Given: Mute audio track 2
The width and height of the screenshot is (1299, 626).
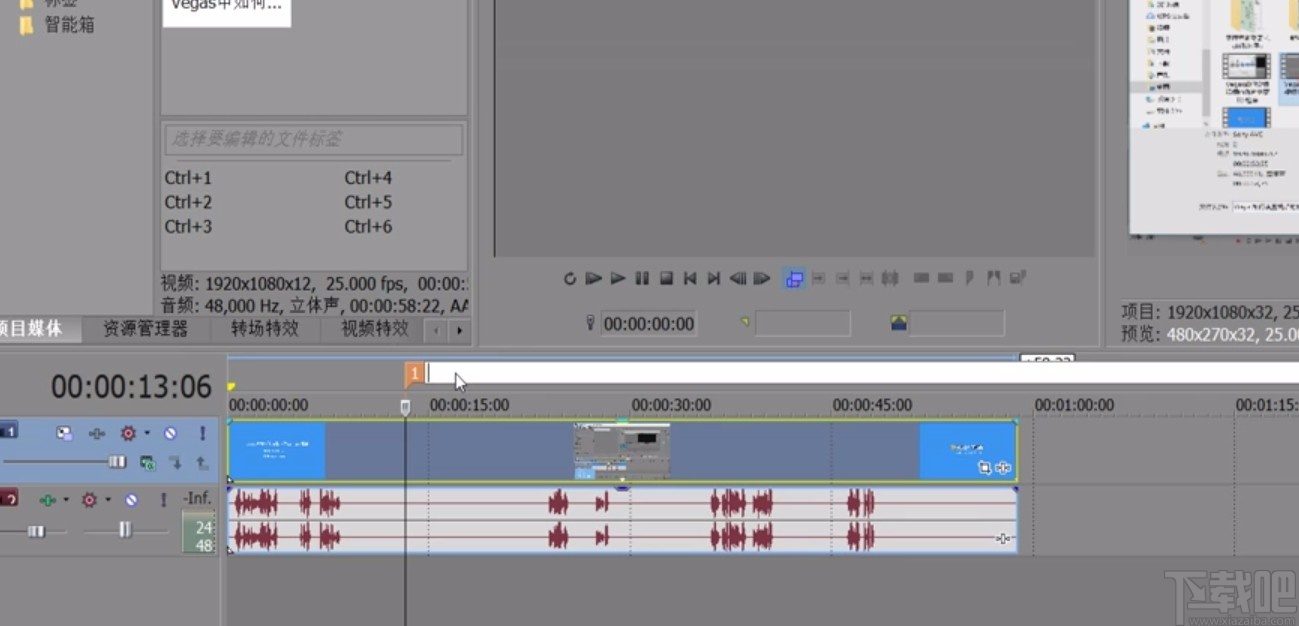Looking at the screenshot, I should 131,499.
